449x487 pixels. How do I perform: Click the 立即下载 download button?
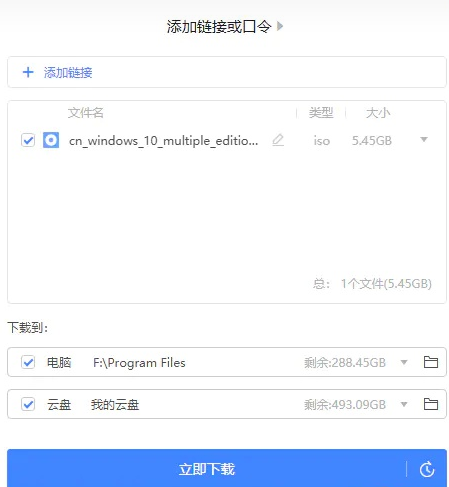pyautogui.click(x=207, y=469)
